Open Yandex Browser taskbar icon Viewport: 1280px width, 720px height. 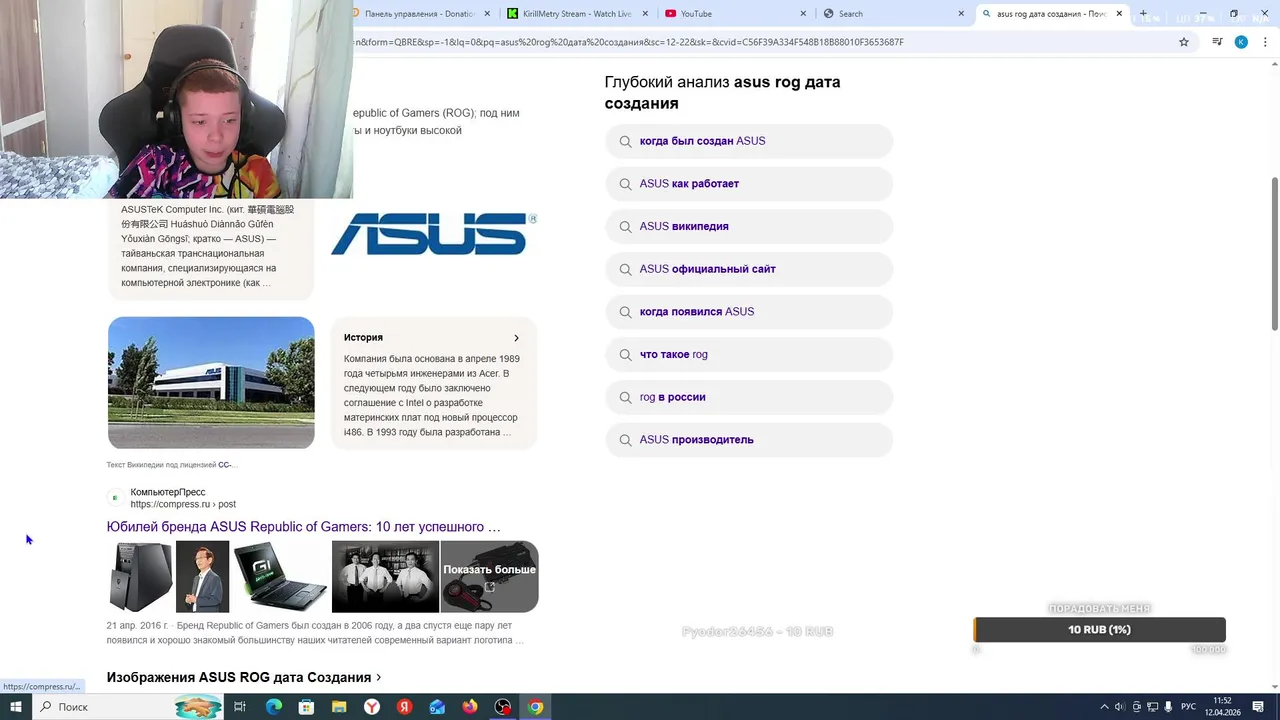[x=372, y=707]
